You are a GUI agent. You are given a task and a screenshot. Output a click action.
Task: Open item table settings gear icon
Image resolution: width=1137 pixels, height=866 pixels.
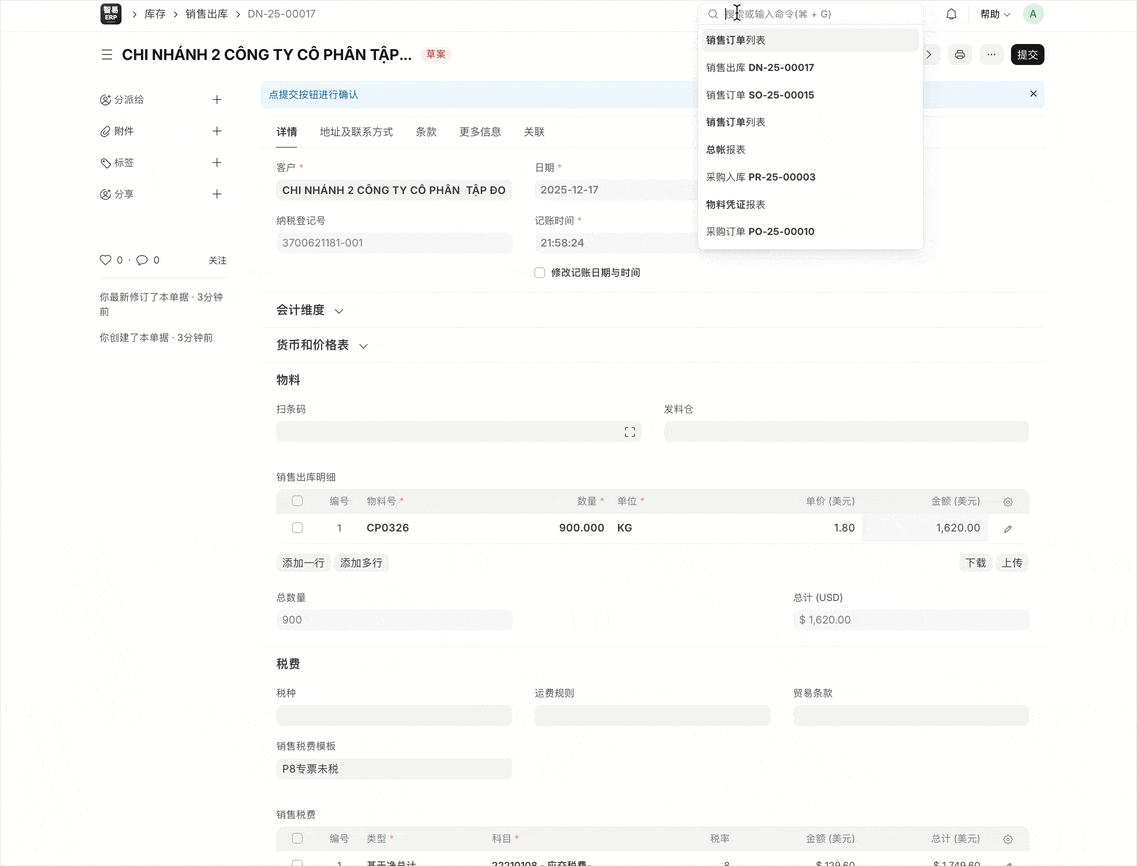coord(1007,502)
